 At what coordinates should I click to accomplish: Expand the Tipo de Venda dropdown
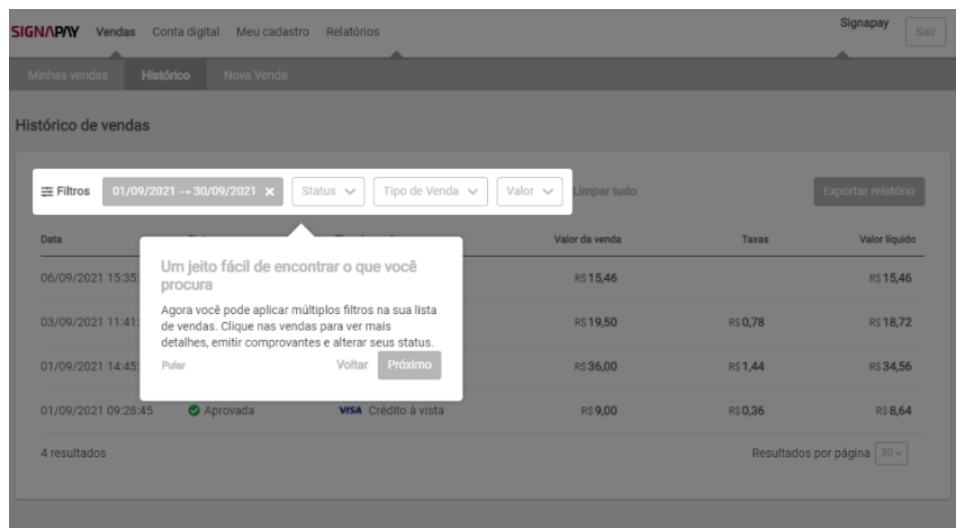(x=430, y=191)
